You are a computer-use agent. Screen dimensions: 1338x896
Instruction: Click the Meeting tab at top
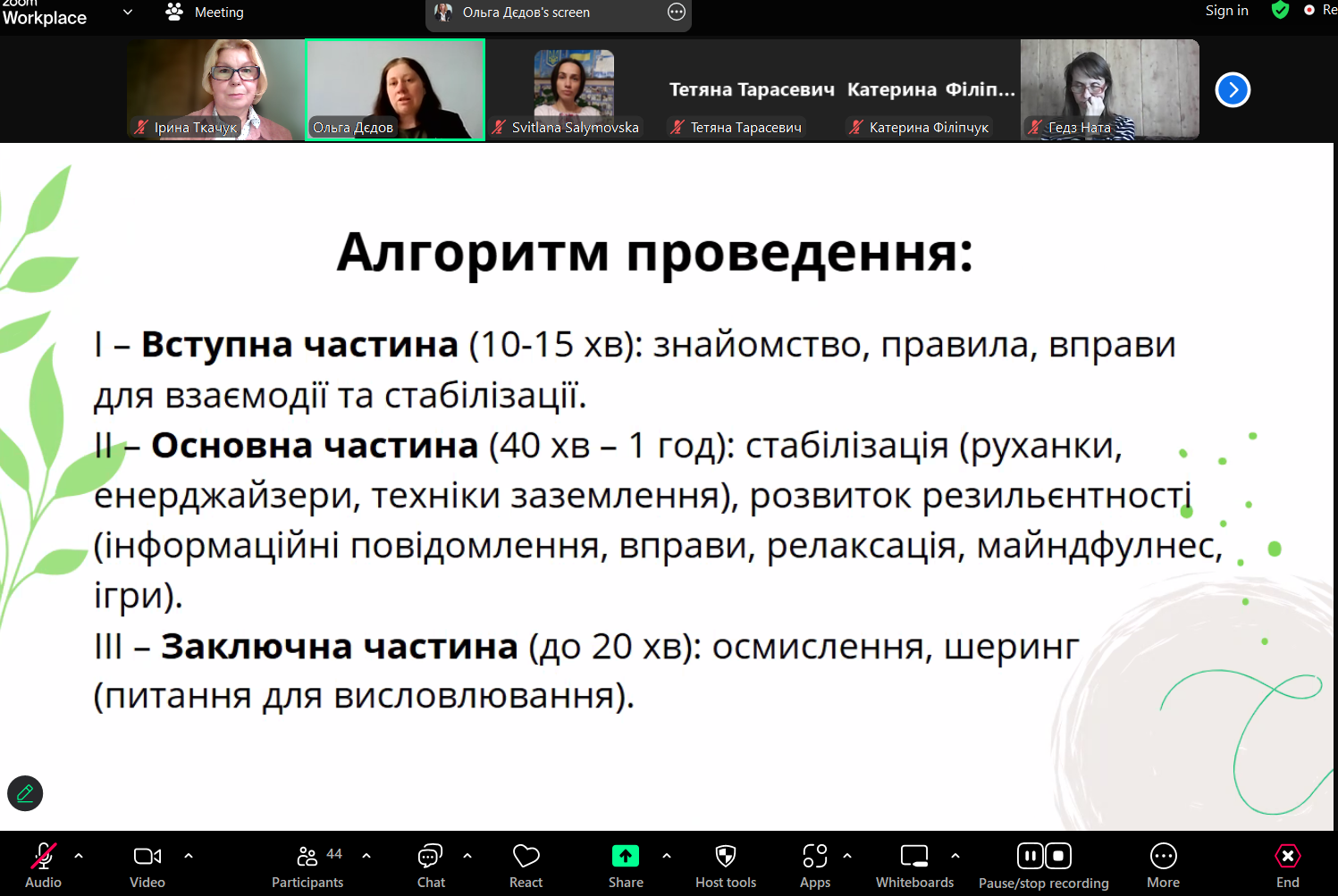[x=206, y=13]
